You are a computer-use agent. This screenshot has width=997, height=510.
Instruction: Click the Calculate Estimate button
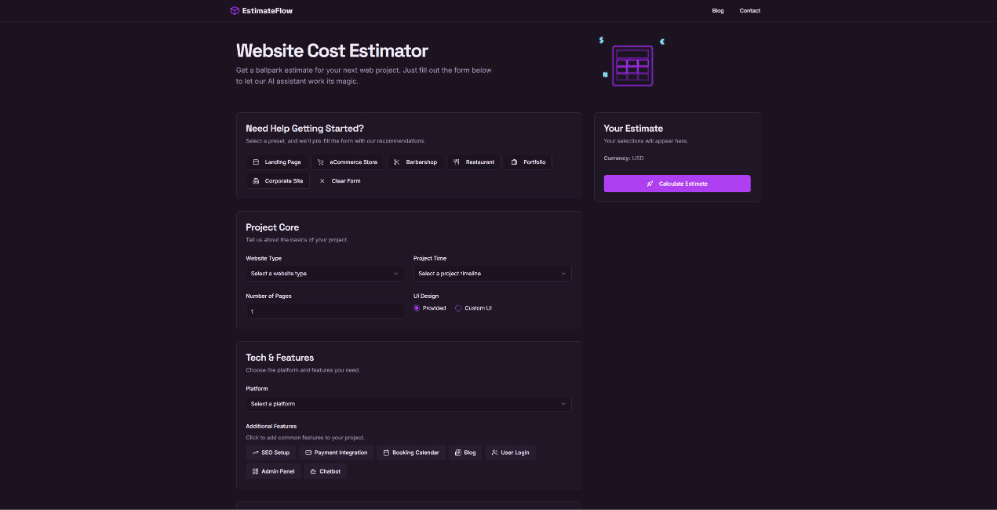pos(677,184)
